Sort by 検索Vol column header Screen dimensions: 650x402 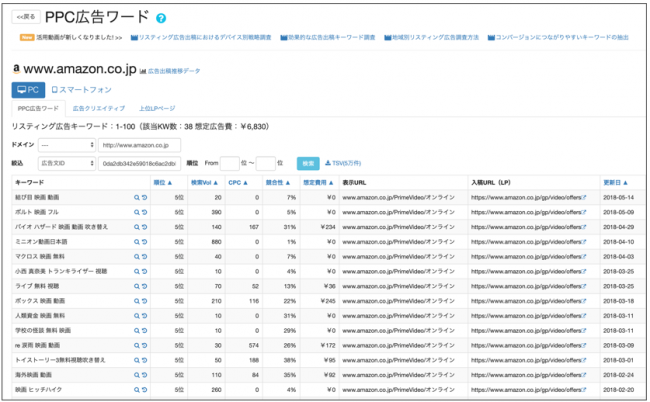point(204,182)
